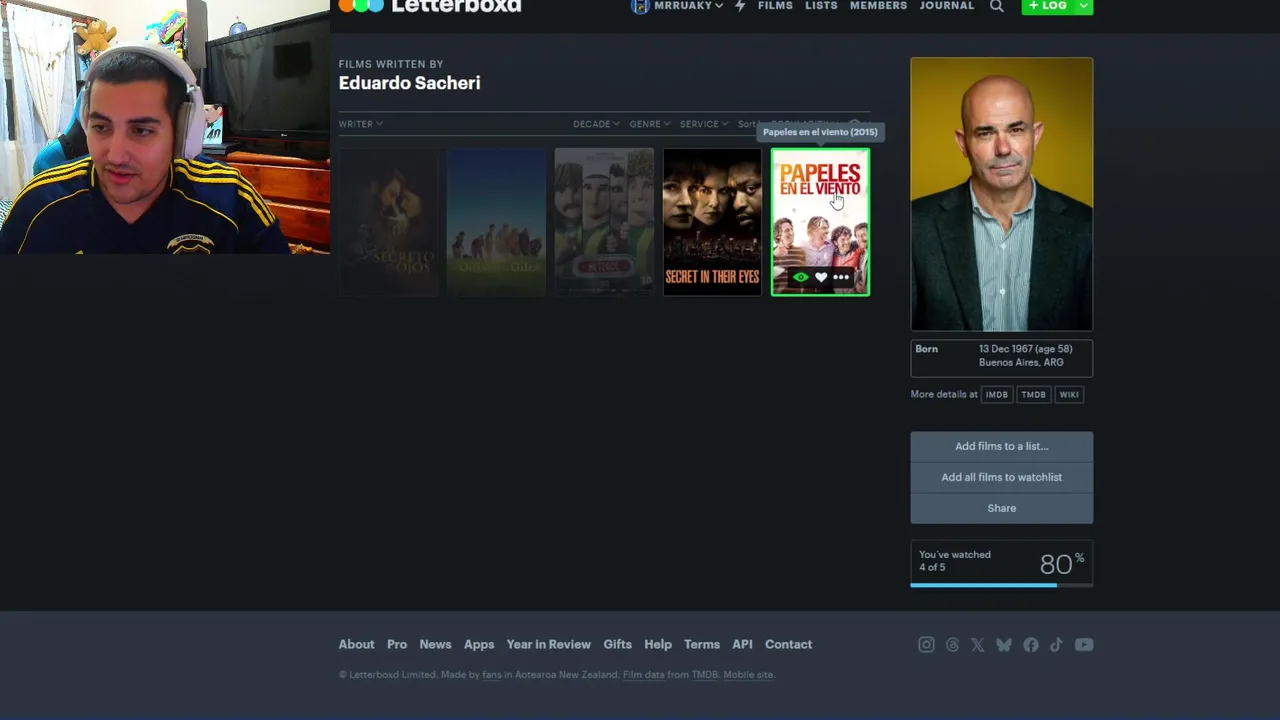This screenshot has width=1280, height=720.
Task: Open the Help footer link
Action: pos(658,645)
